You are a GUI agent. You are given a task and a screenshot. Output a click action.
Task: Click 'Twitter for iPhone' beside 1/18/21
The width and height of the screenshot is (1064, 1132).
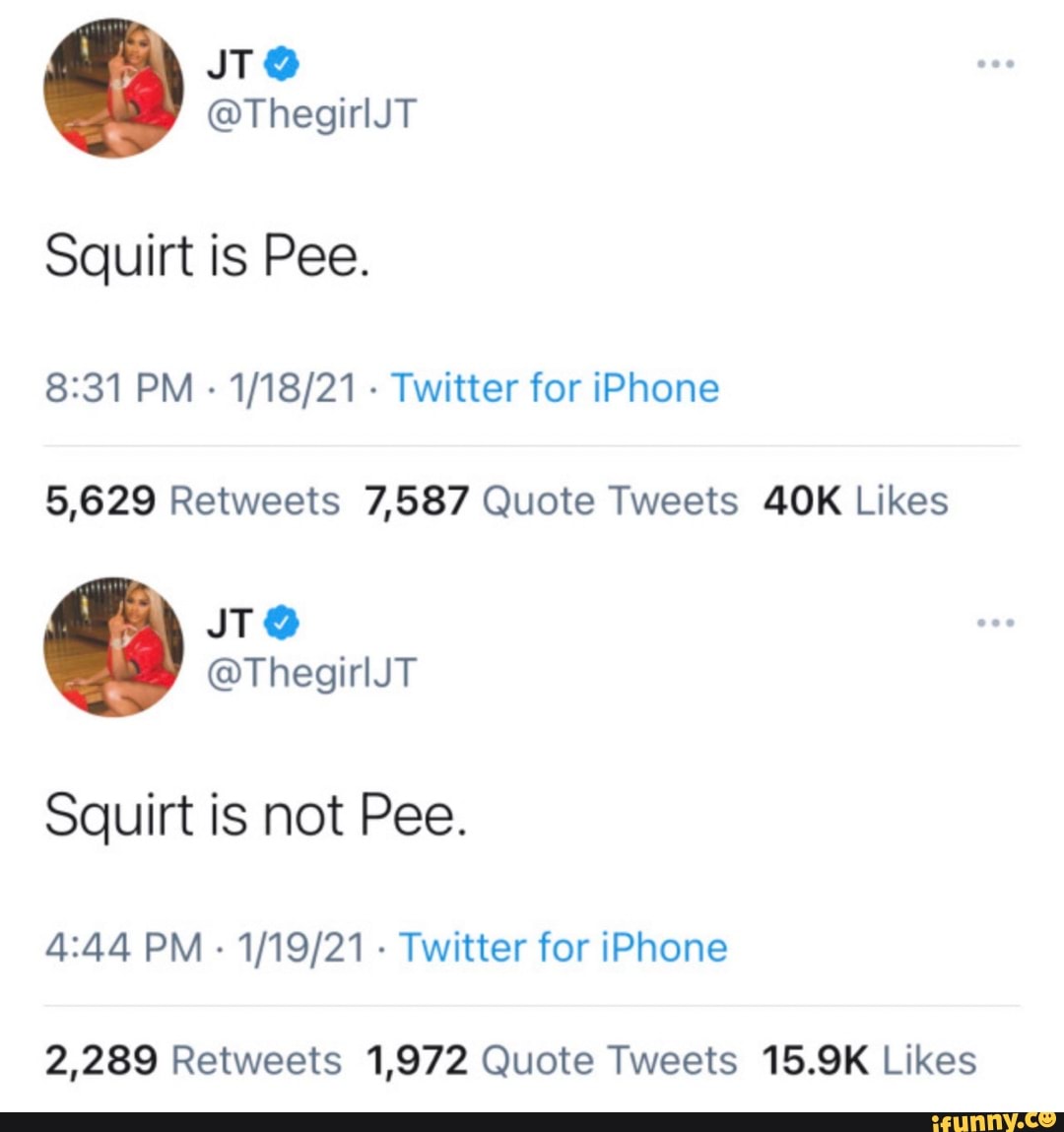(556, 388)
